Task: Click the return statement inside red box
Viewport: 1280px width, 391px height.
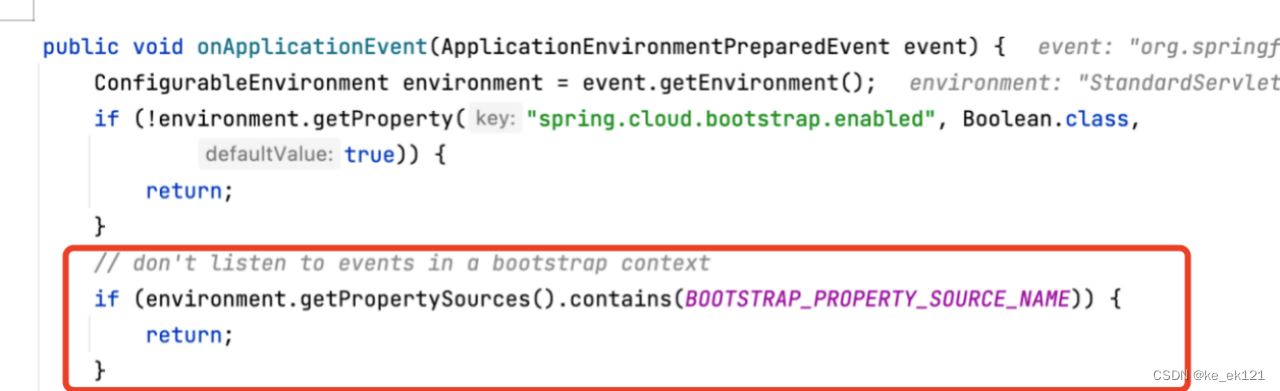Action: pyautogui.click(x=189, y=335)
